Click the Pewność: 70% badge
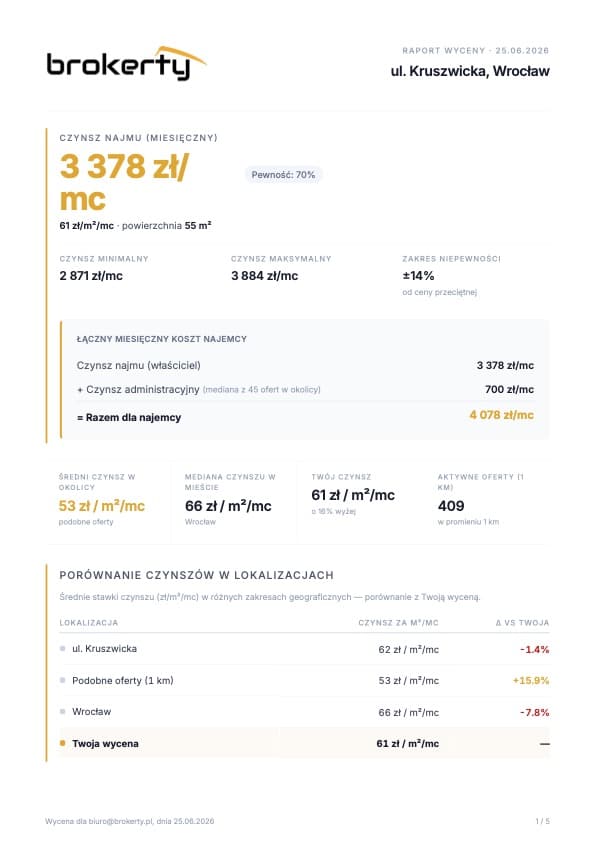Image resolution: width=595 pixels, height=841 pixels. (x=283, y=175)
